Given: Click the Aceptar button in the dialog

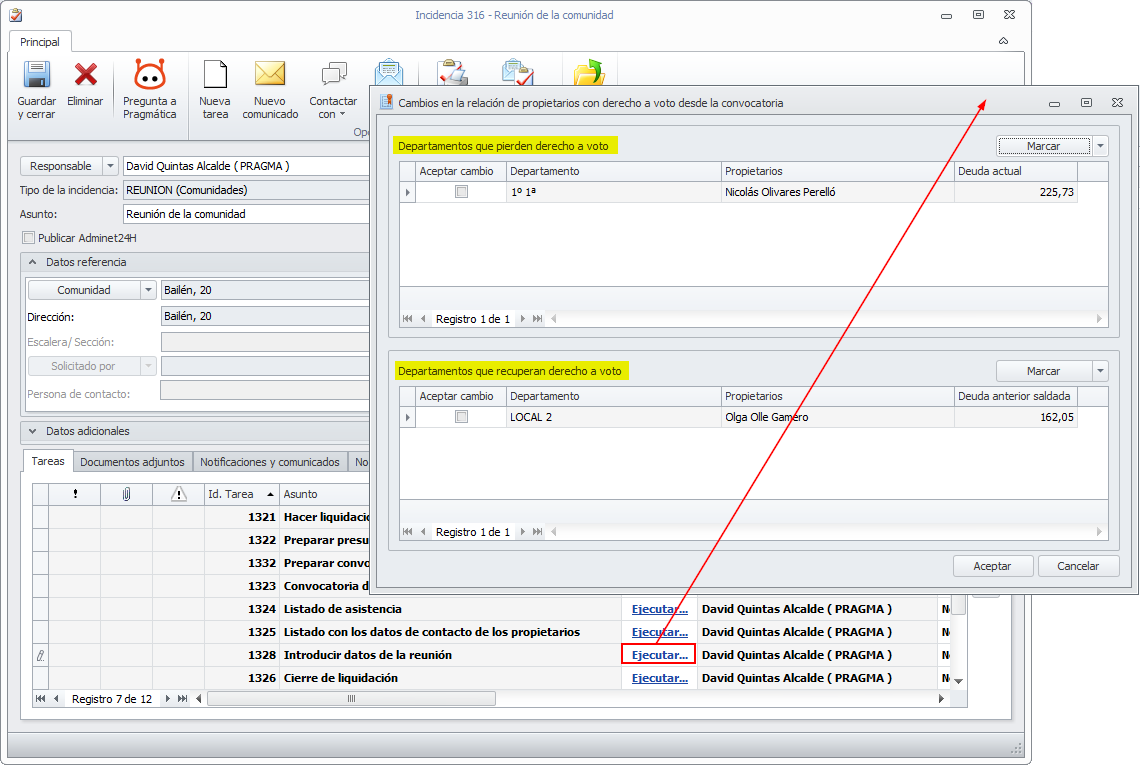Looking at the screenshot, I should tap(992, 566).
